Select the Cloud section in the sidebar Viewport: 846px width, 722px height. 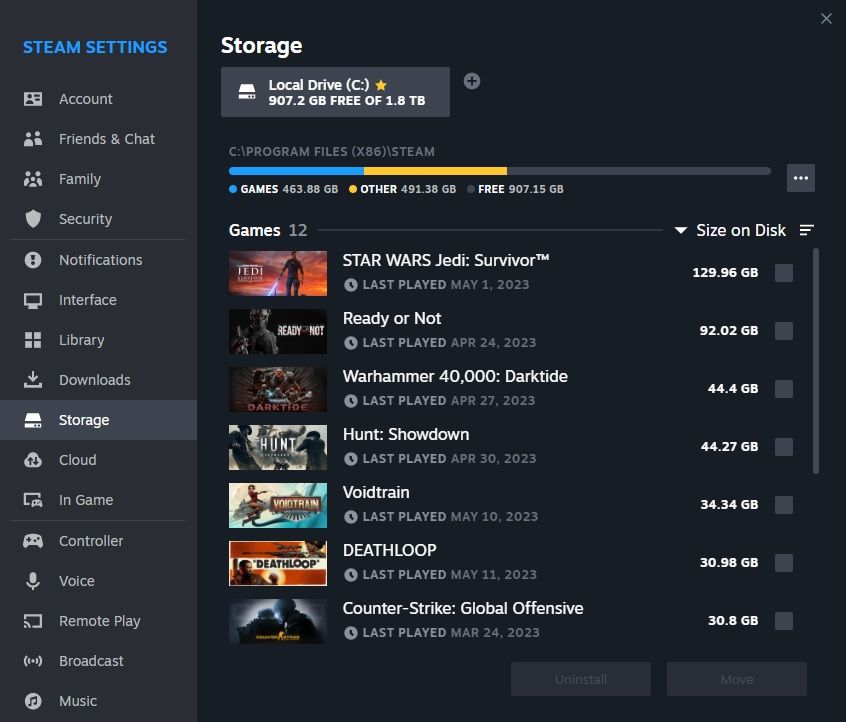tap(75, 460)
